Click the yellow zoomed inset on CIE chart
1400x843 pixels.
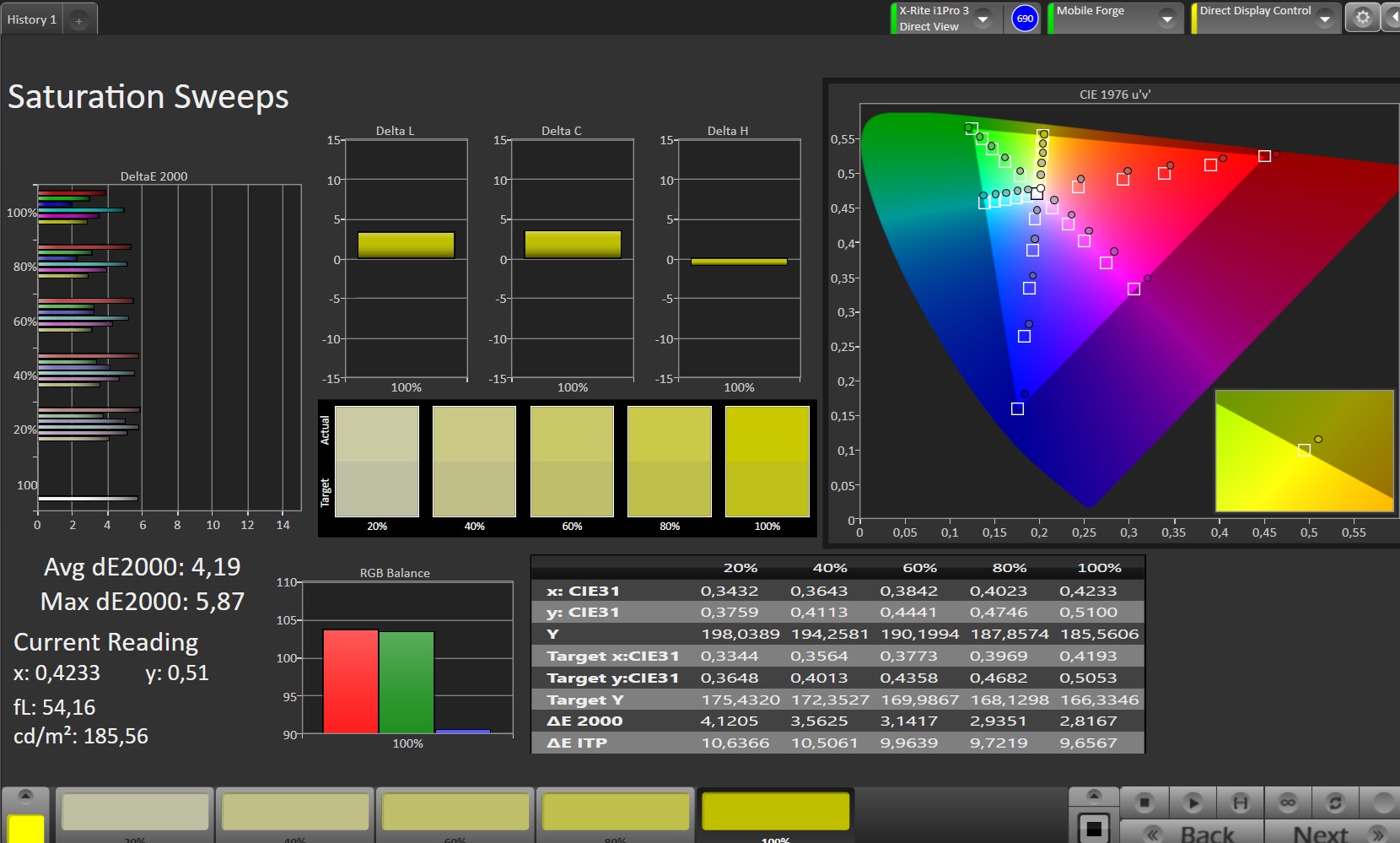[1304, 451]
